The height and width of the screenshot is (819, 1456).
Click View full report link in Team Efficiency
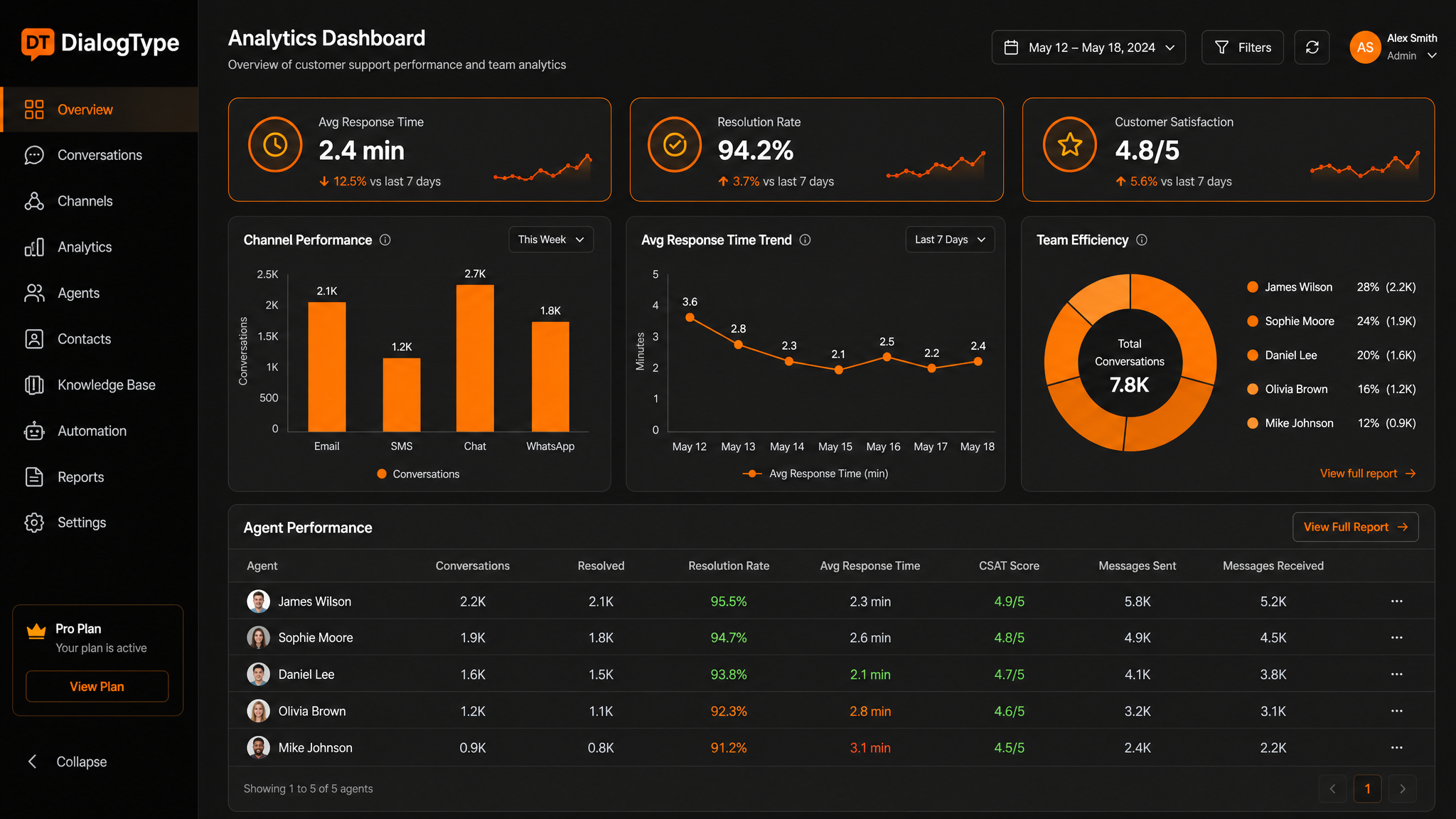click(1368, 473)
